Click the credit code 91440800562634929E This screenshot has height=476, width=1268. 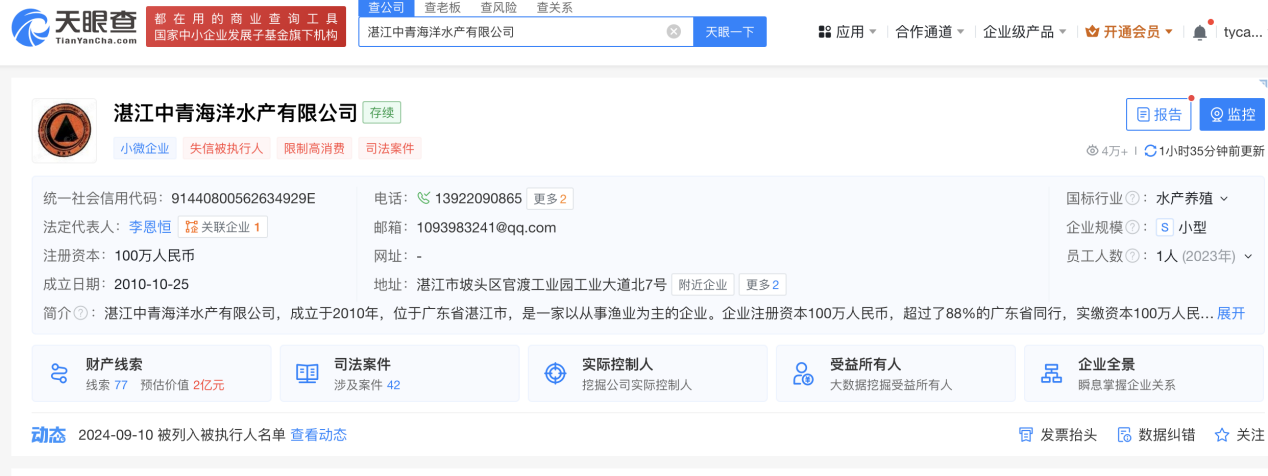[x=244, y=198]
